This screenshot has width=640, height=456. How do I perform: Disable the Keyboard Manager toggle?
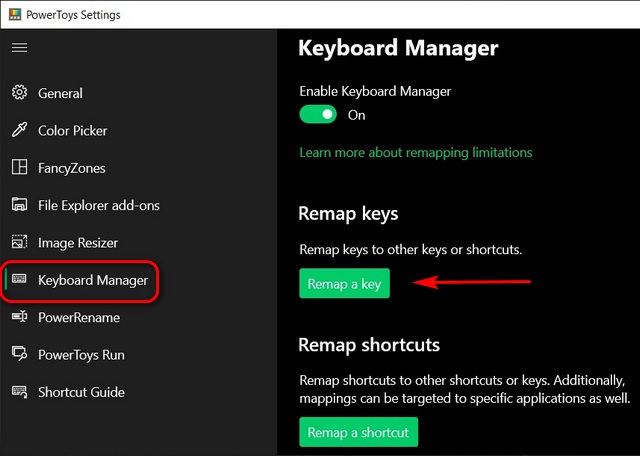319,115
